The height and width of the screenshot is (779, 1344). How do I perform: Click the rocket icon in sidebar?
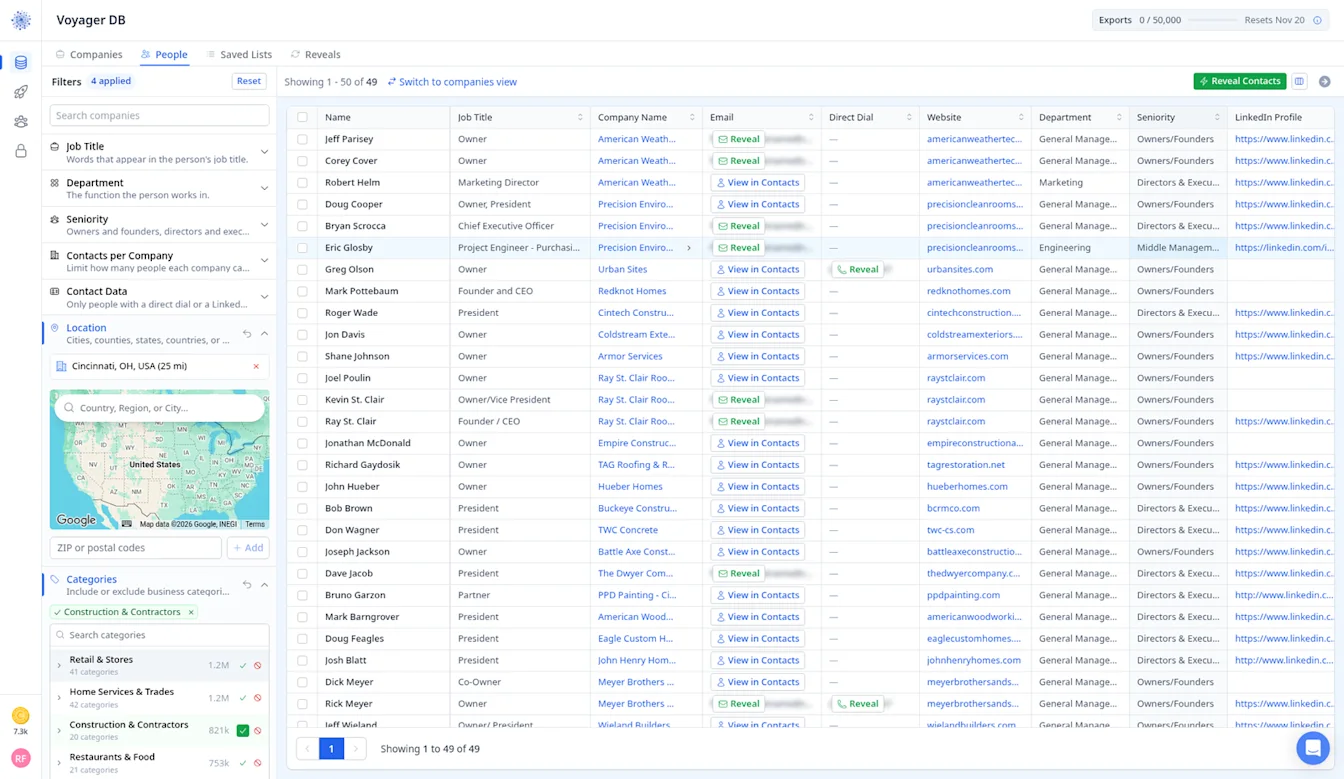21,92
